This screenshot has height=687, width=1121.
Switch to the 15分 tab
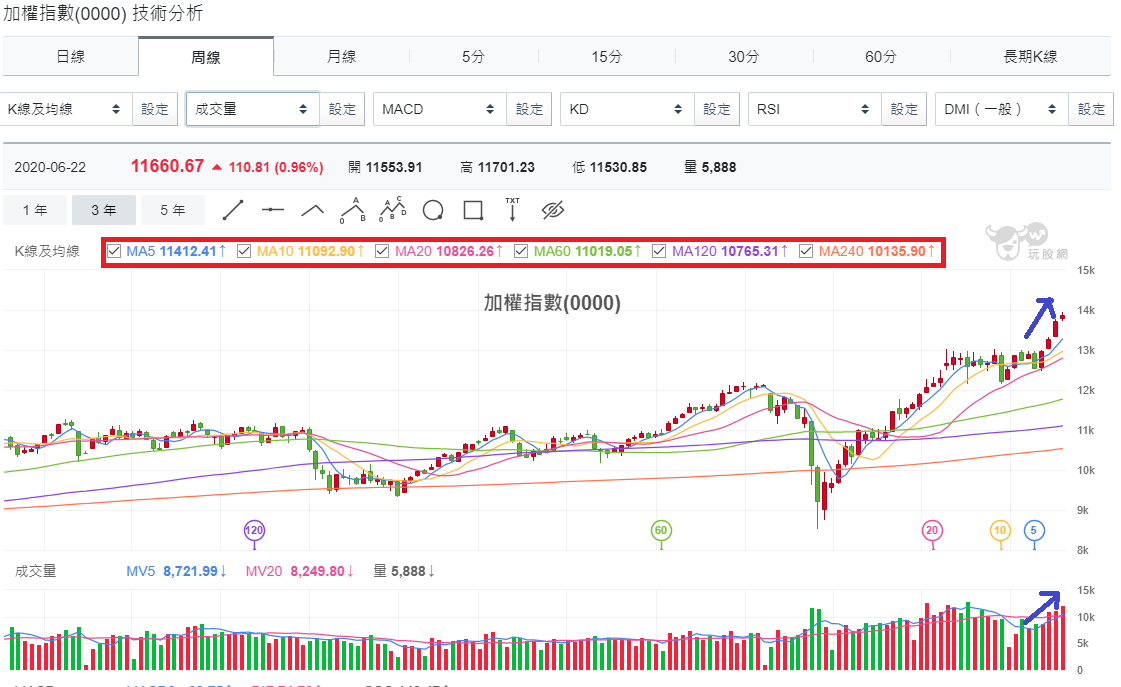coord(606,56)
